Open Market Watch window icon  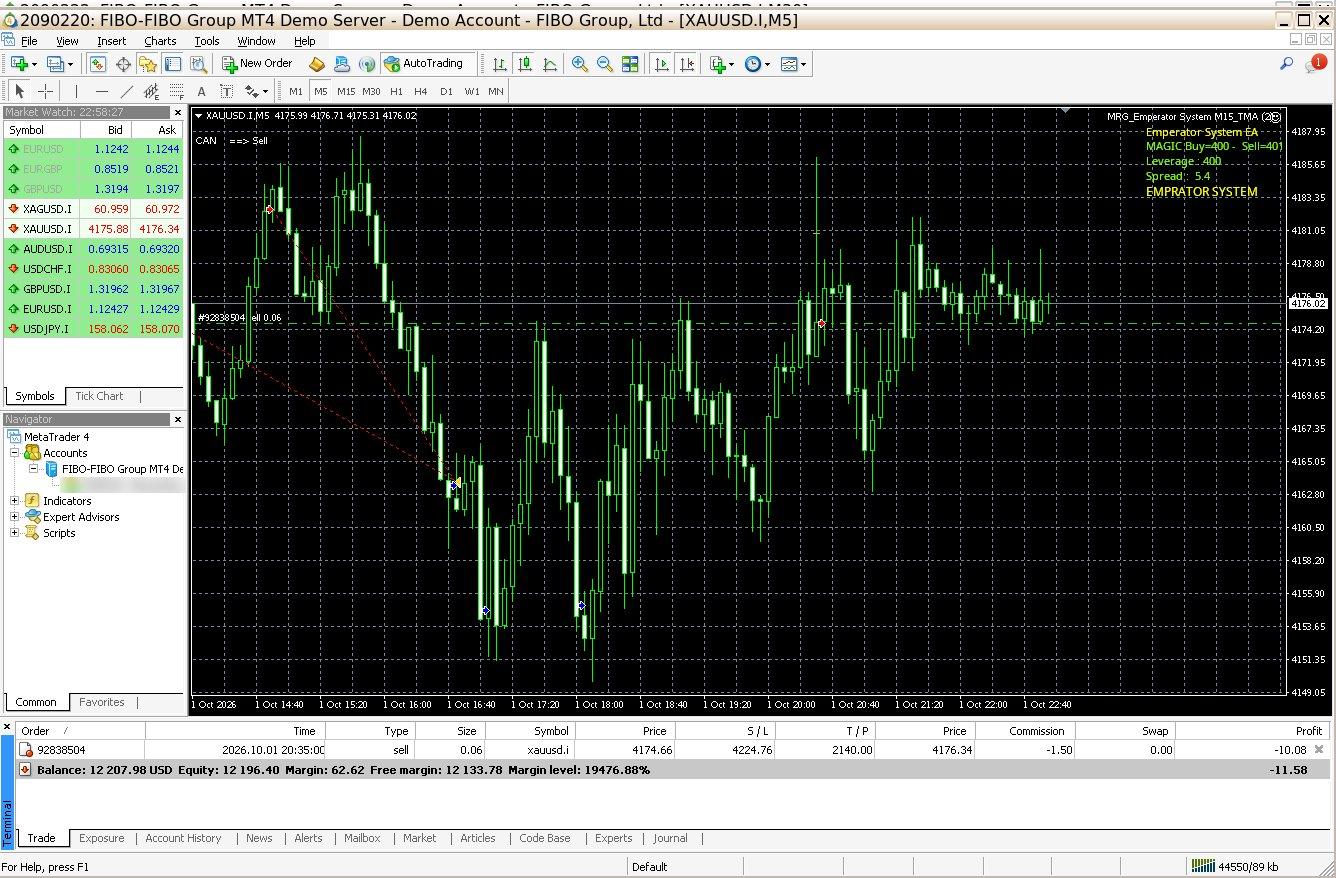(98, 64)
